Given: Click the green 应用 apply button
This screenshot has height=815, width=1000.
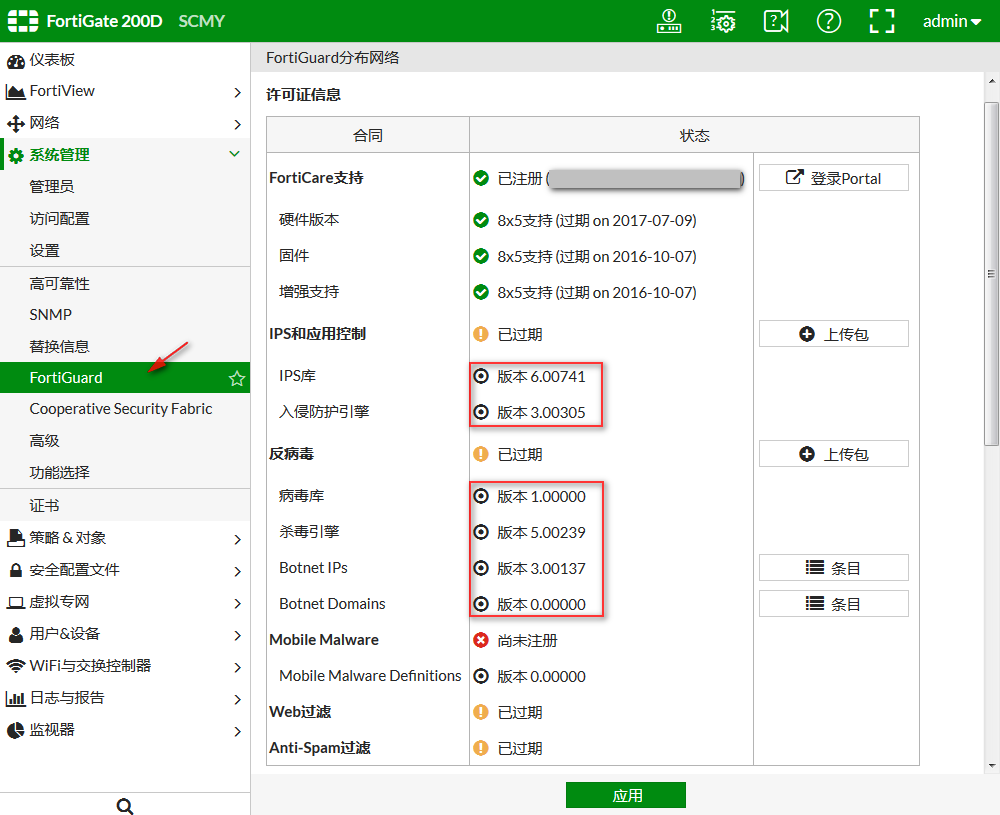Looking at the screenshot, I should 626,795.
